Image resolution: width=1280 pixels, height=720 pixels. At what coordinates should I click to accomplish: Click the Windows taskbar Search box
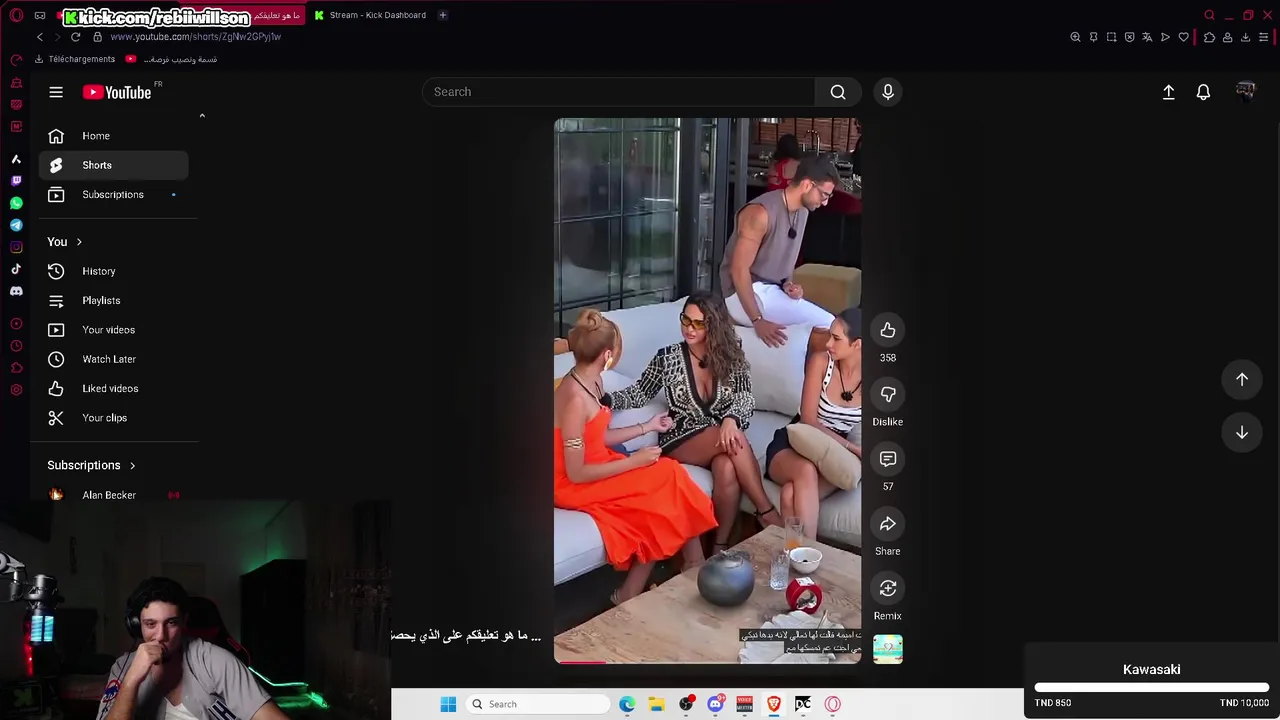(539, 704)
